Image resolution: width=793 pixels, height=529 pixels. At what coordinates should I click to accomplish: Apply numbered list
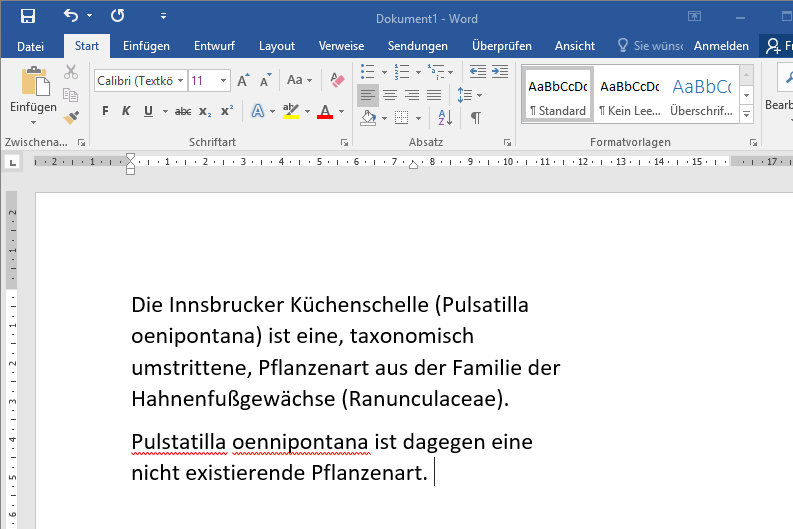[402, 72]
